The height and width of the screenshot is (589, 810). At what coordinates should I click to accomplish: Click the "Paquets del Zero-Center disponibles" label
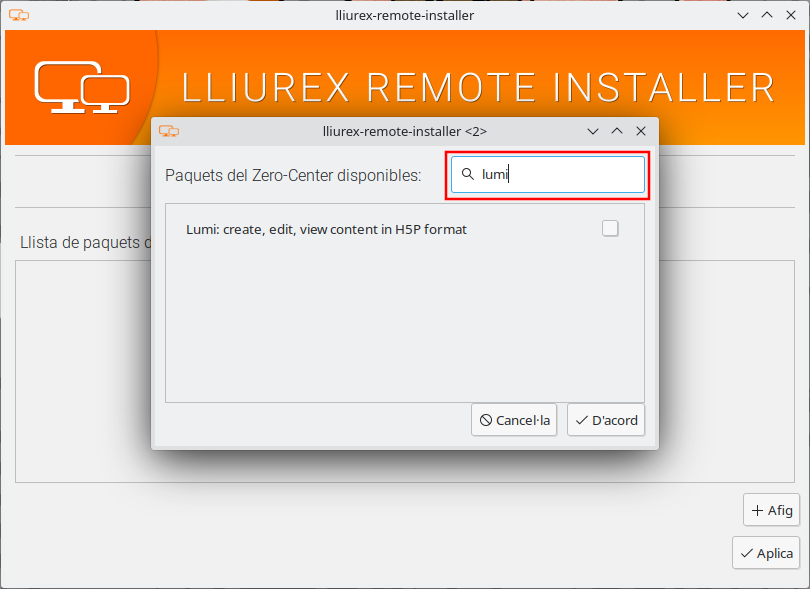[x=293, y=175]
